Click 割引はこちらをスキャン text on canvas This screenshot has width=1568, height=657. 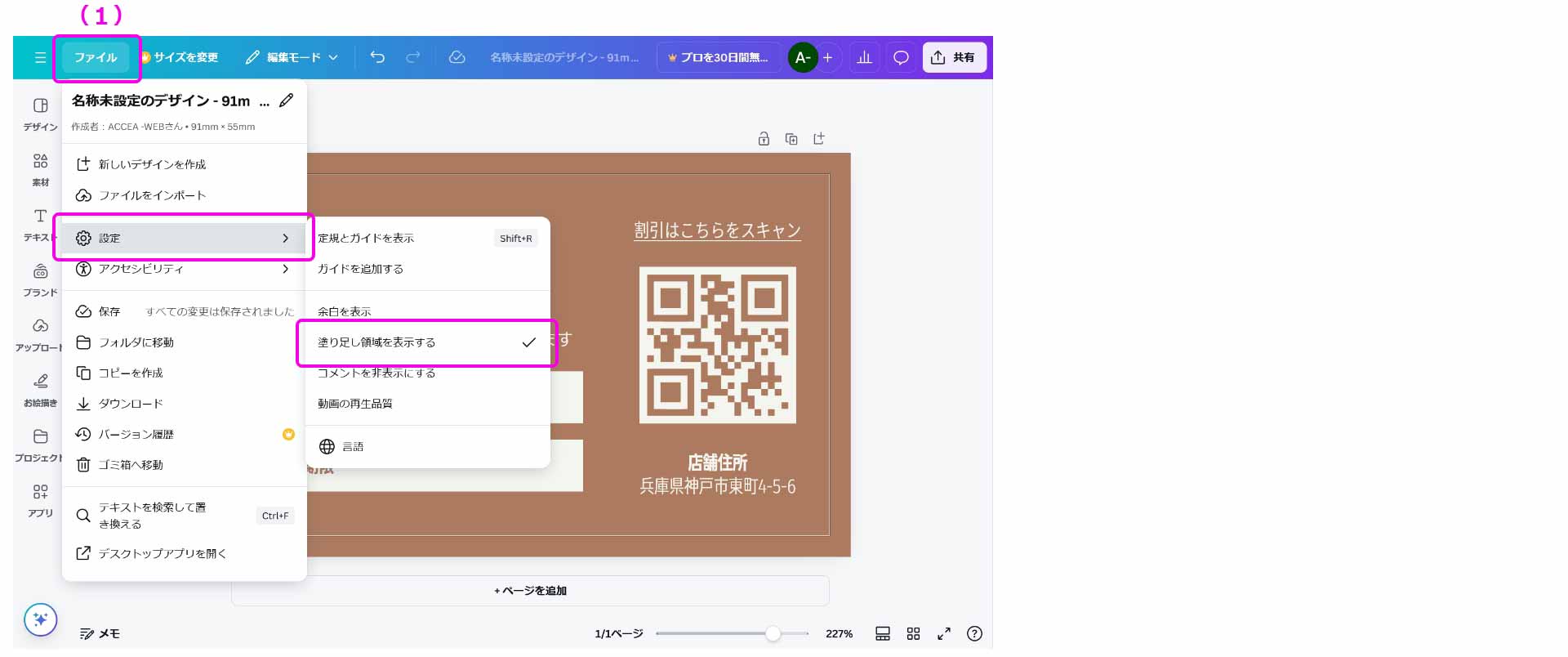pyautogui.click(x=717, y=230)
